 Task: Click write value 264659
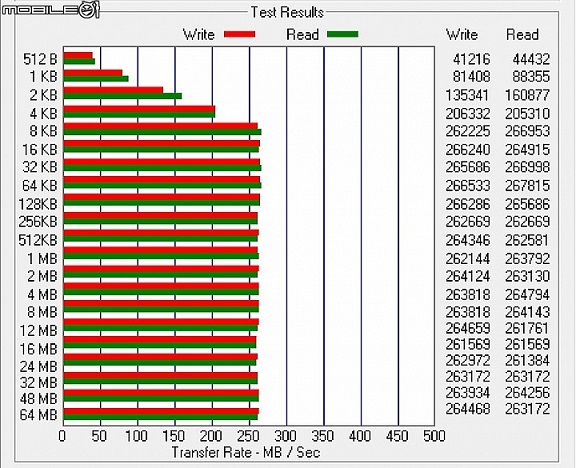tap(468, 328)
